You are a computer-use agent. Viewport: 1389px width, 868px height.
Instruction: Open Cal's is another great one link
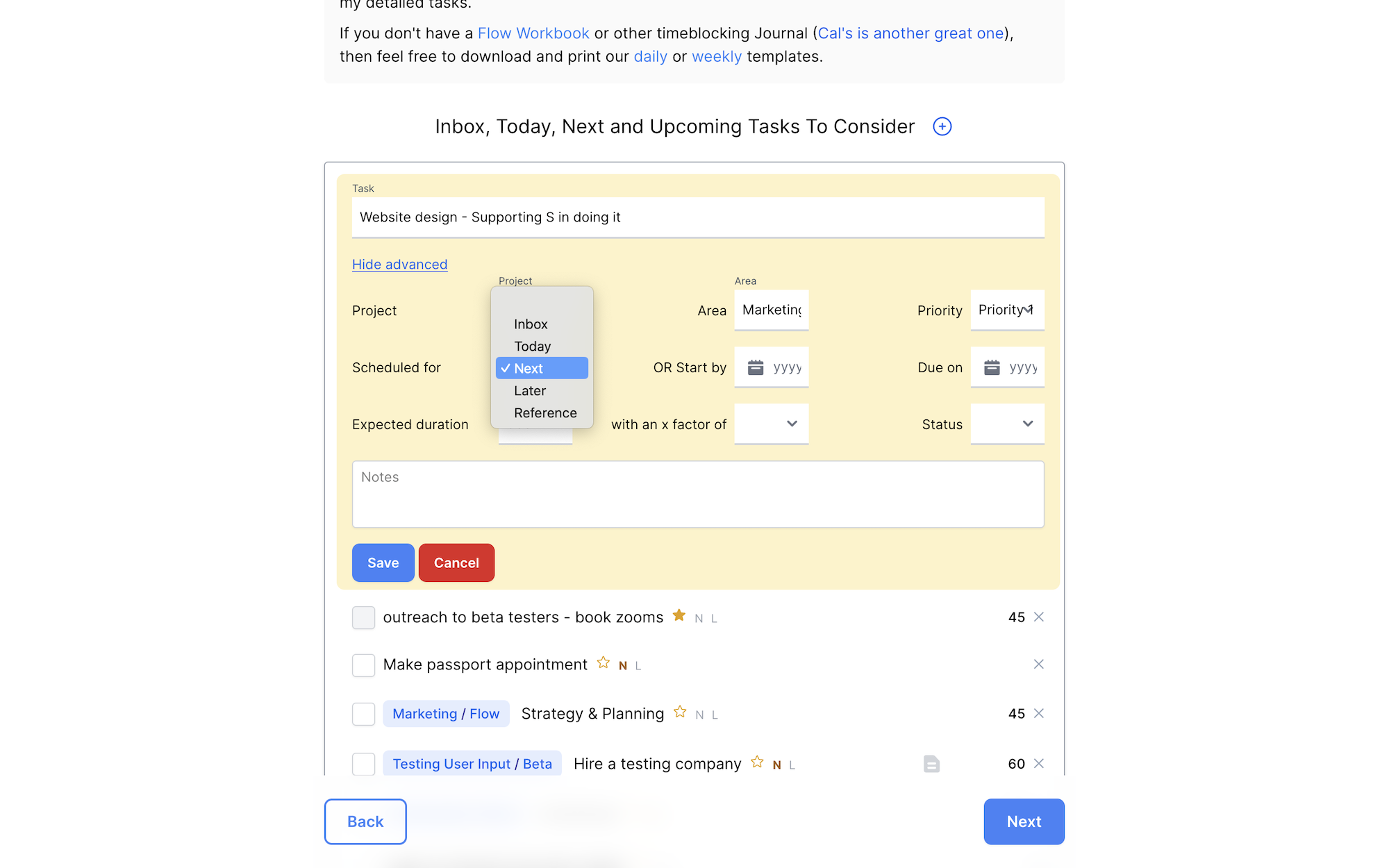(910, 33)
